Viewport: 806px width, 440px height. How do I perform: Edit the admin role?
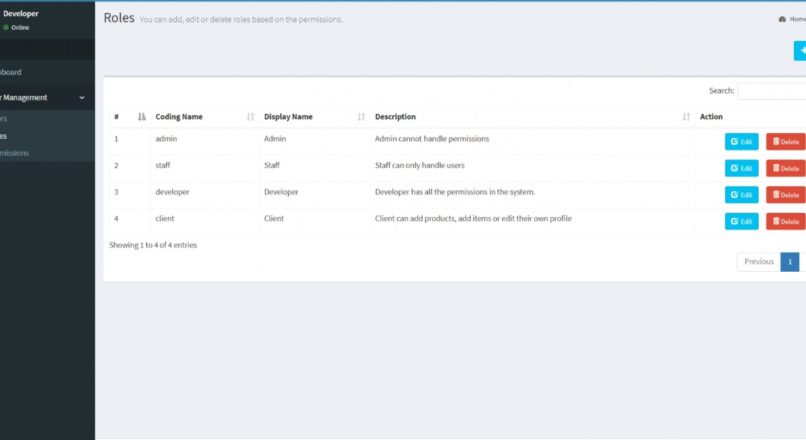tap(741, 141)
